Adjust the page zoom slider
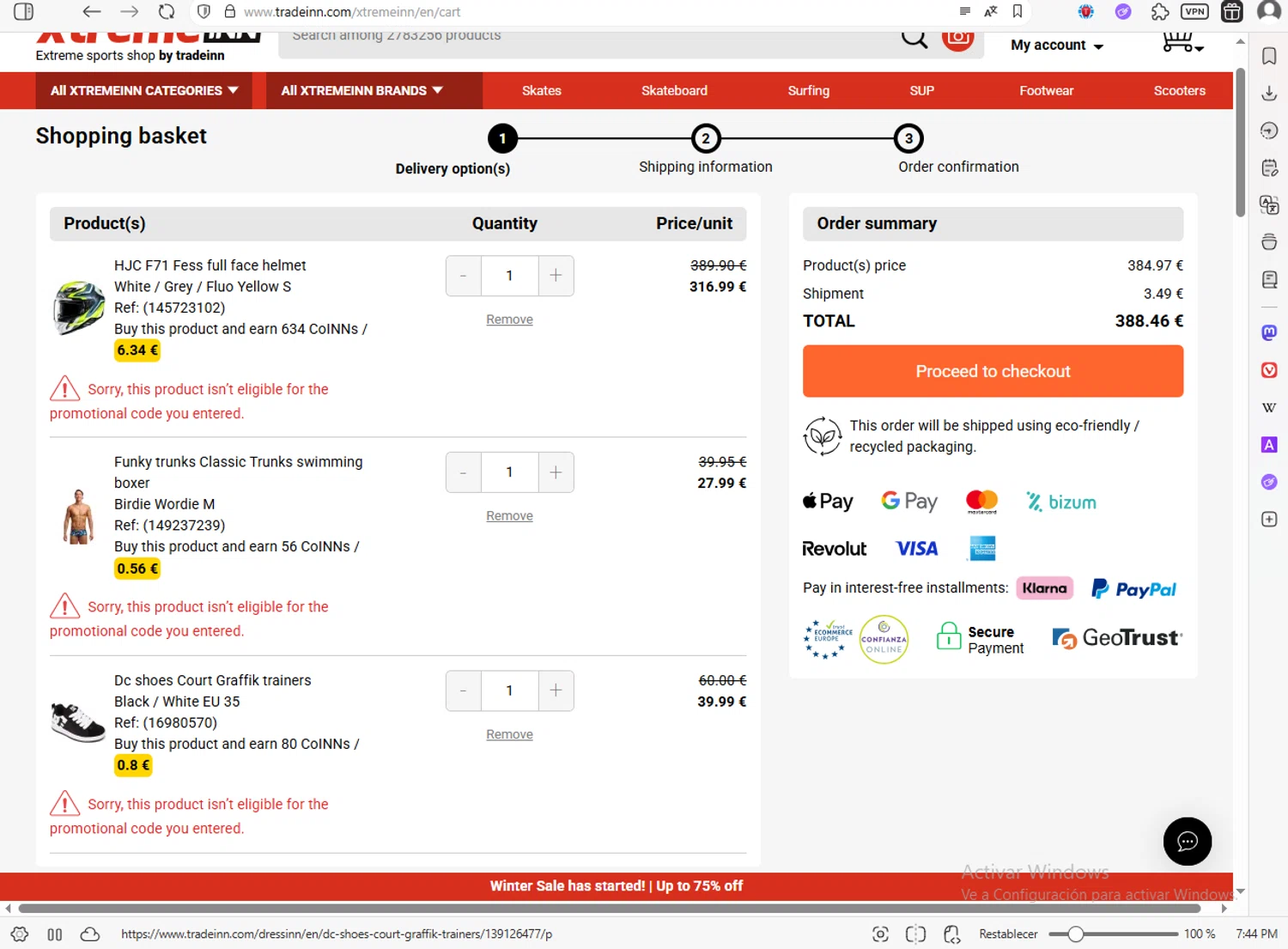 1114,934
